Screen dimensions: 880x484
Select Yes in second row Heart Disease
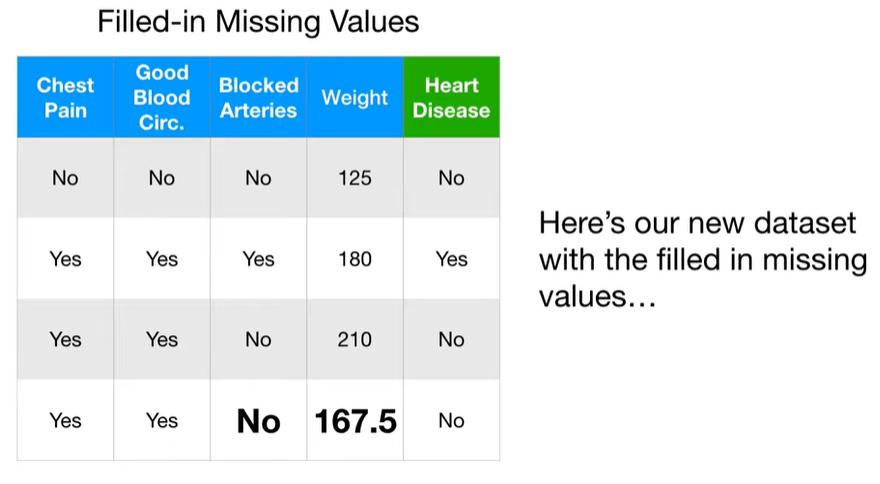tap(452, 259)
